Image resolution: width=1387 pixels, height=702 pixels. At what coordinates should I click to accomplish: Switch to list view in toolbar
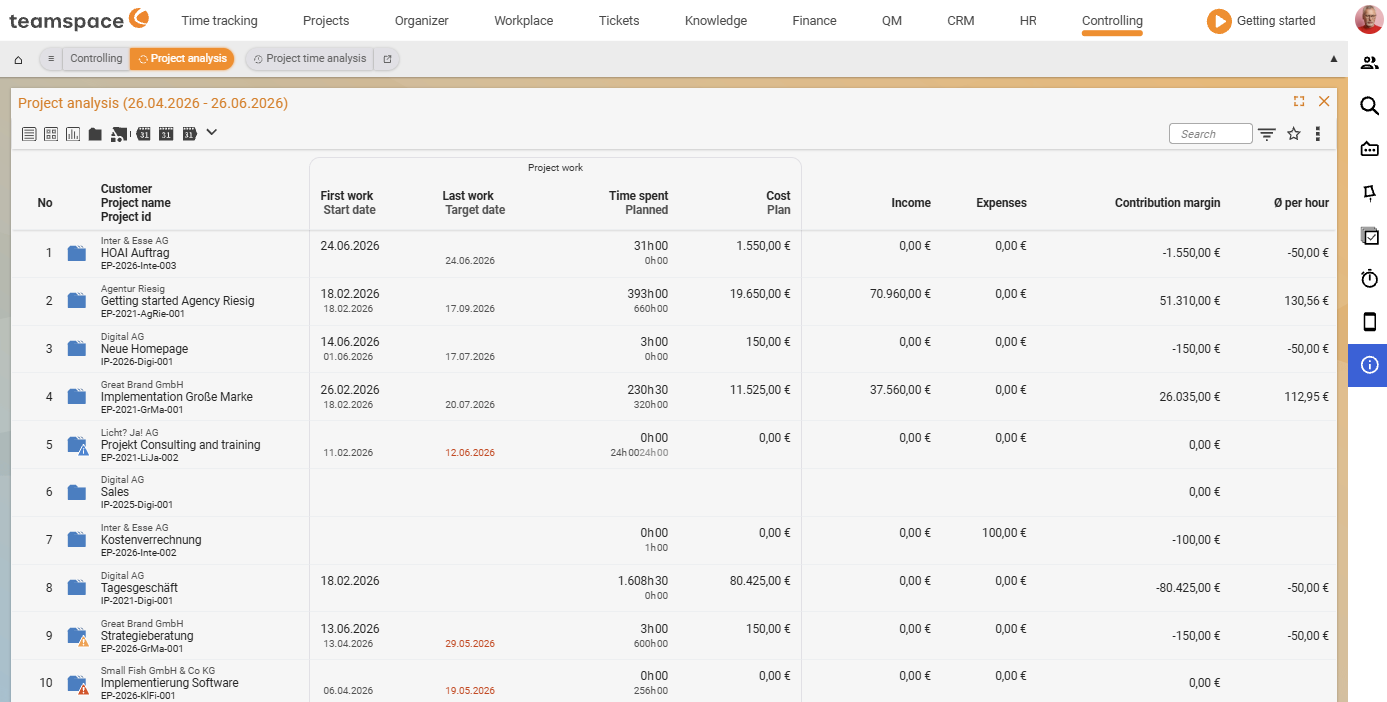29,134
